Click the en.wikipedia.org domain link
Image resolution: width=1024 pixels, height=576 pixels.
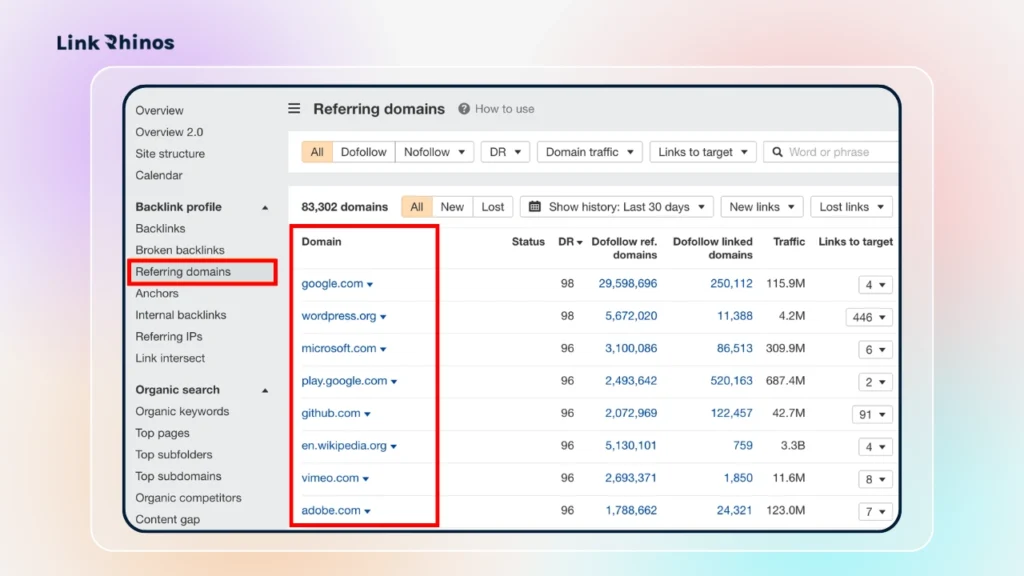click(344, 445)
